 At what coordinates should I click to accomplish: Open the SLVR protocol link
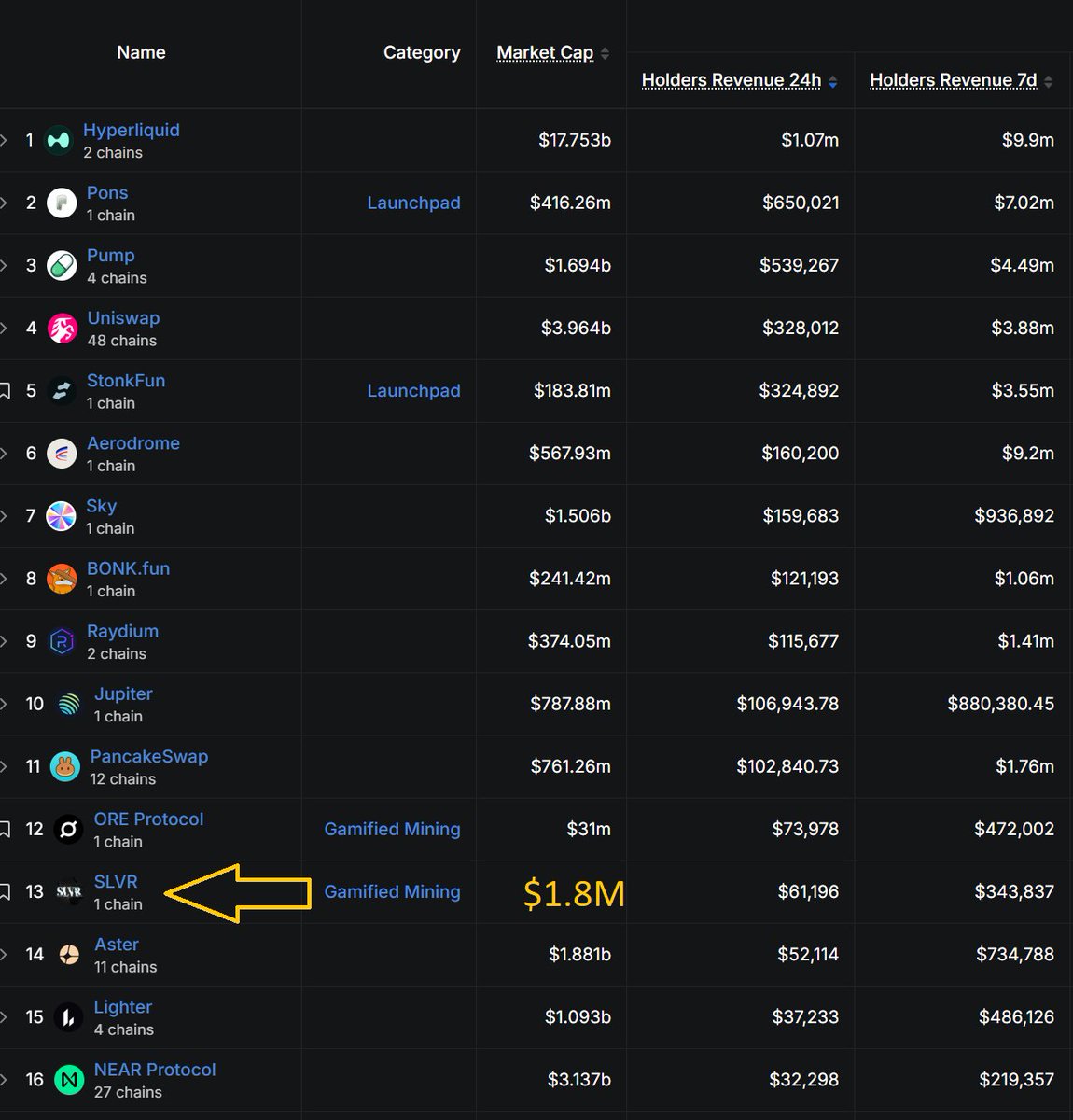click(116, 881)
